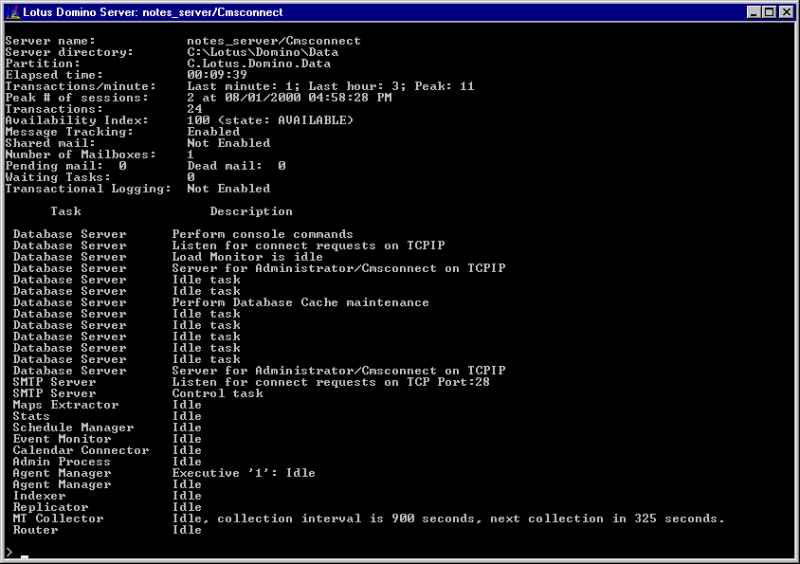
Task: Click the 'Schedule Manager' task name
Action: coord(73,428)
